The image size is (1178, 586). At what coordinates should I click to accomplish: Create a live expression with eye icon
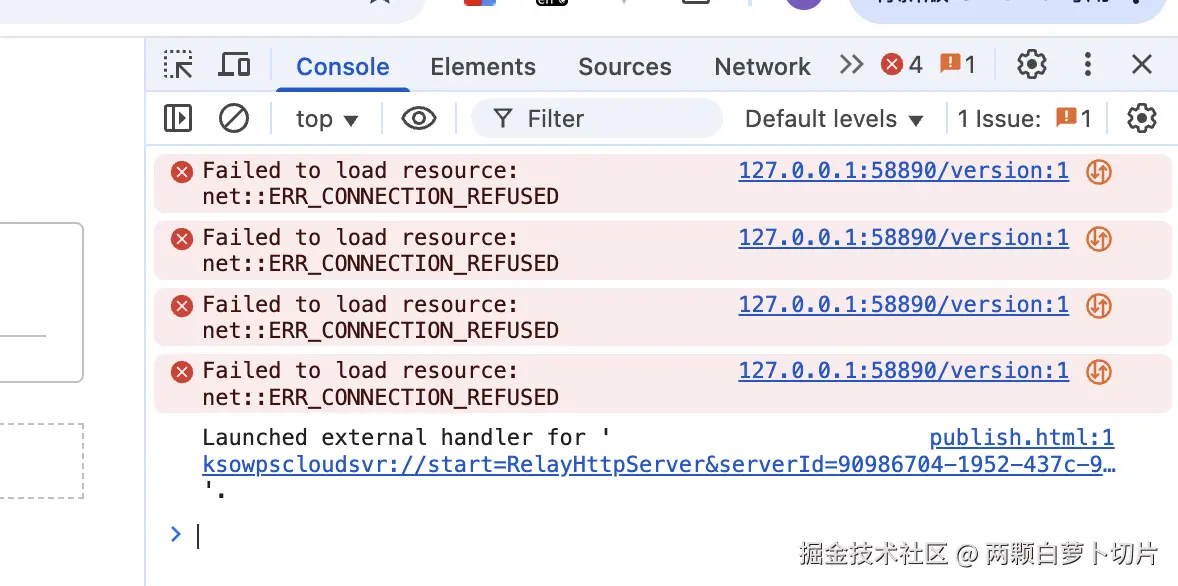(x=419, y=119)
